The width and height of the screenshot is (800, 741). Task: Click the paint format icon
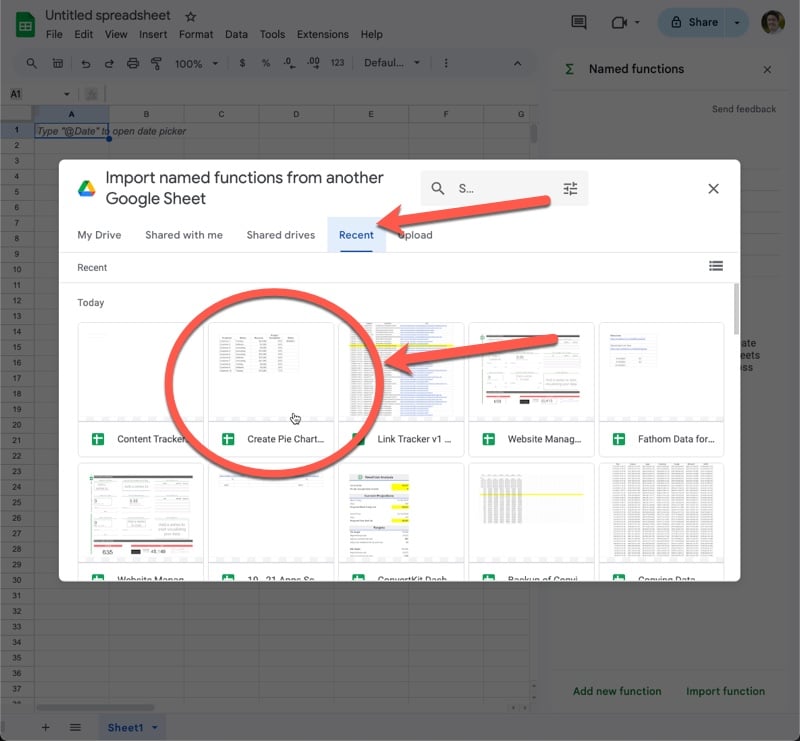[157, 63]
